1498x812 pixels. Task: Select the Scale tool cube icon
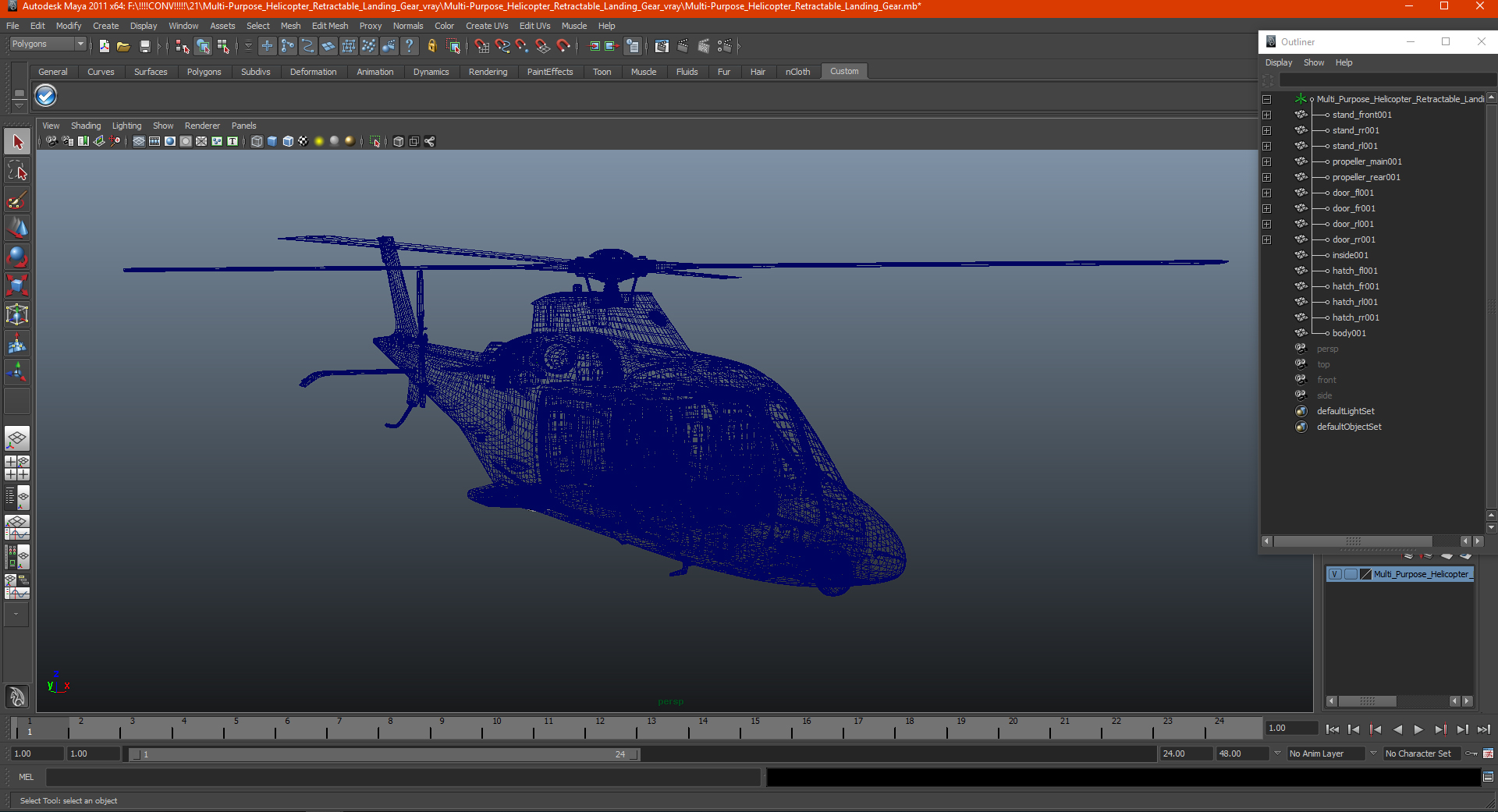pos(17,285)
